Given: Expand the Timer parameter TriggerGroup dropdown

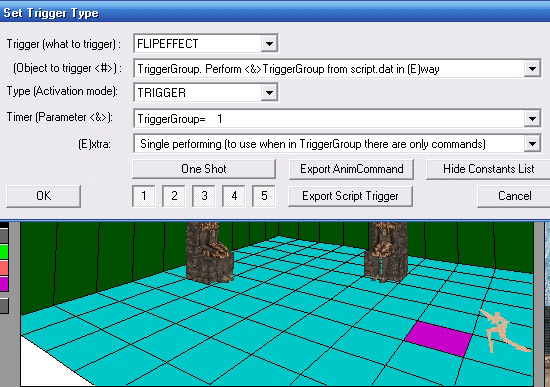Looking at the screenshot, I should [532, 119].
